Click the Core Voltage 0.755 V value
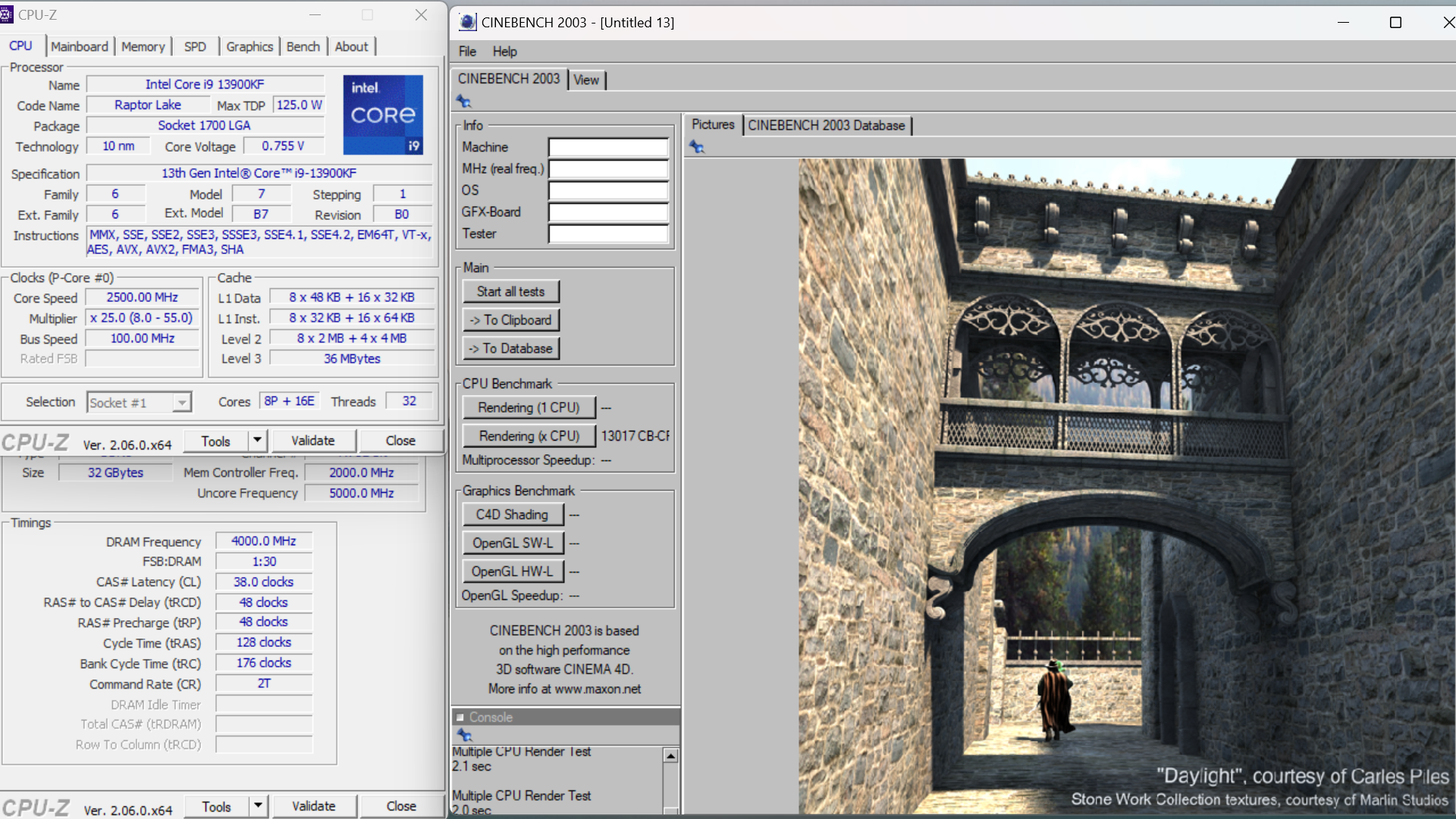 tap(284, 146)
